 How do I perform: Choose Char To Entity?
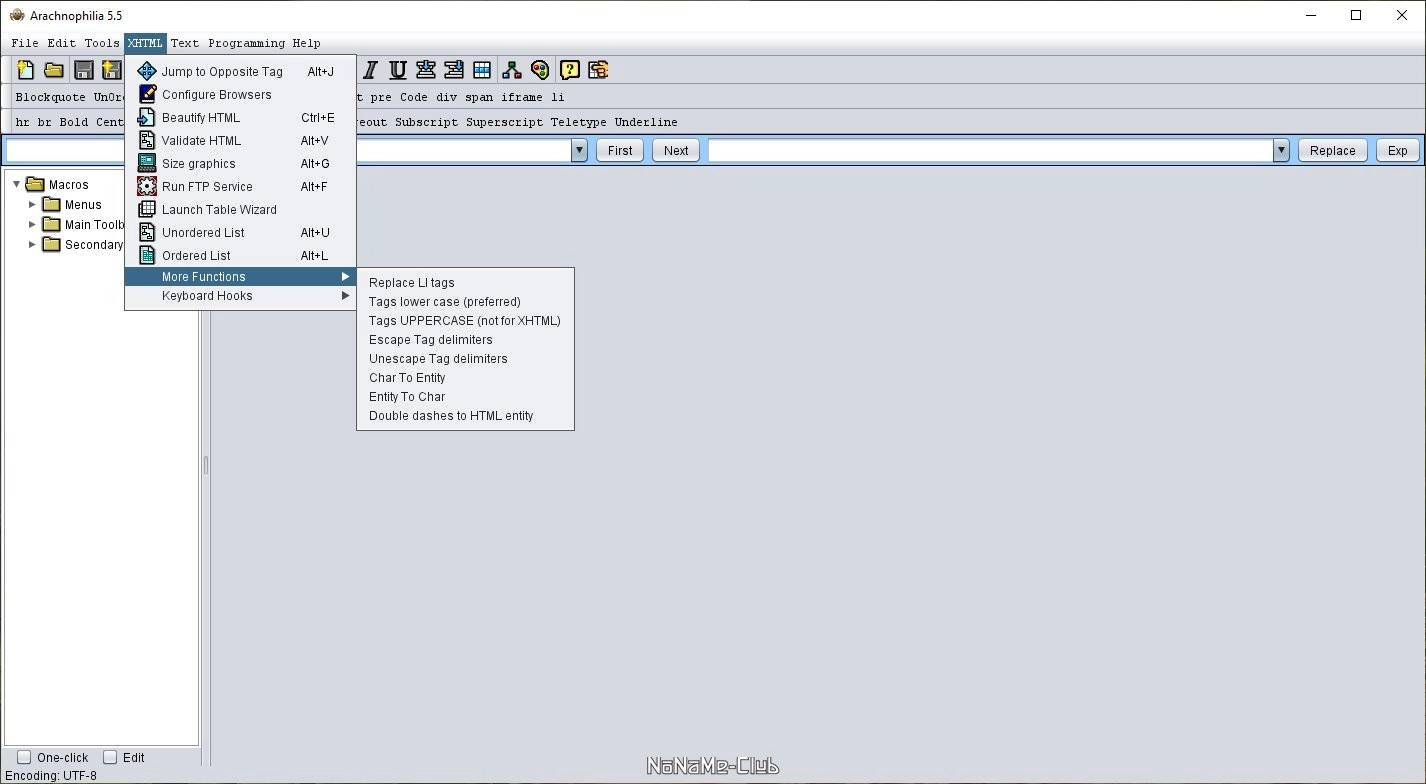[465, 377]
